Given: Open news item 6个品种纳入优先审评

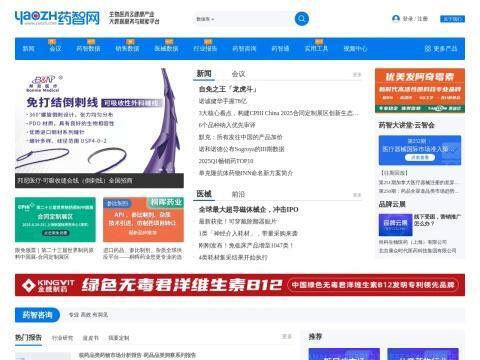Looking at the screenshot, I should pos(227,125).
